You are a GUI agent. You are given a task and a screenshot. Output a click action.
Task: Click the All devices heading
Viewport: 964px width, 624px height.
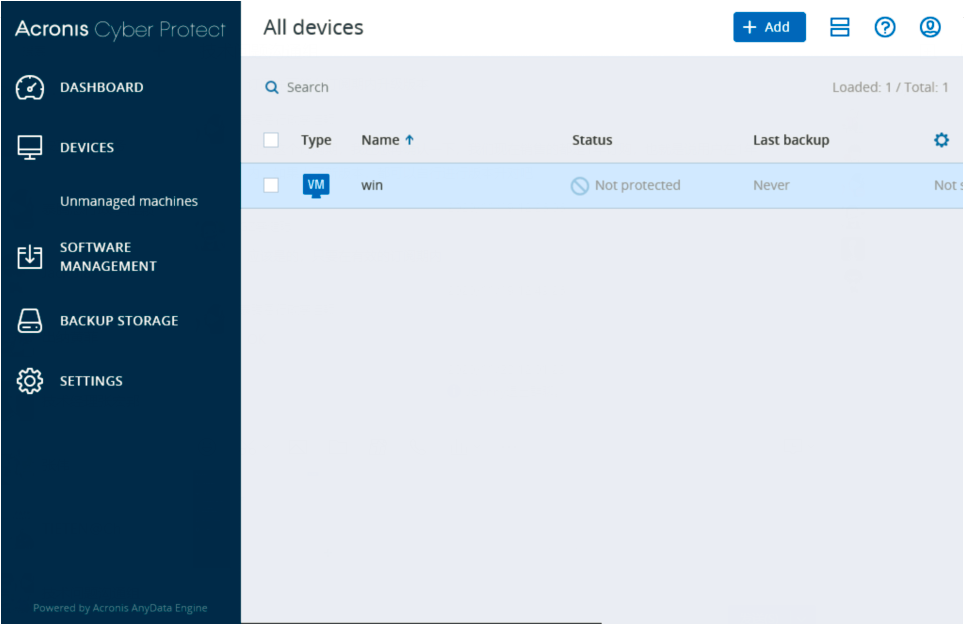[x=314, y=28]
